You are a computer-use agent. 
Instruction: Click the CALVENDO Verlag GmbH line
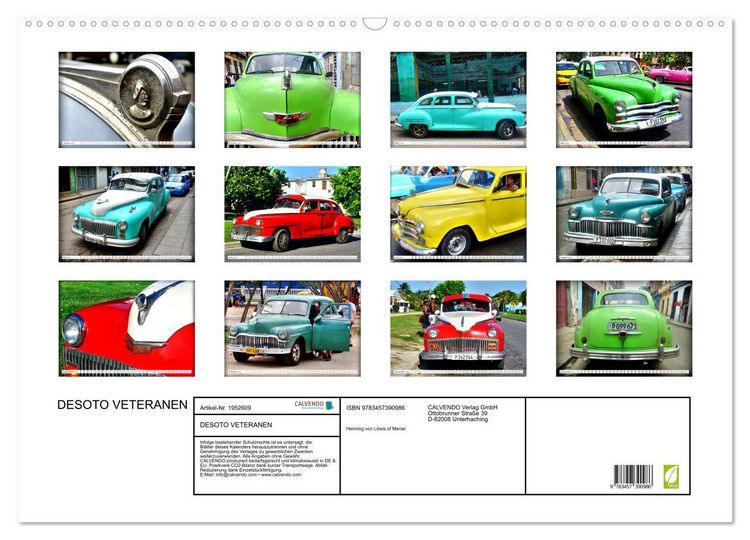pos(463,407)
